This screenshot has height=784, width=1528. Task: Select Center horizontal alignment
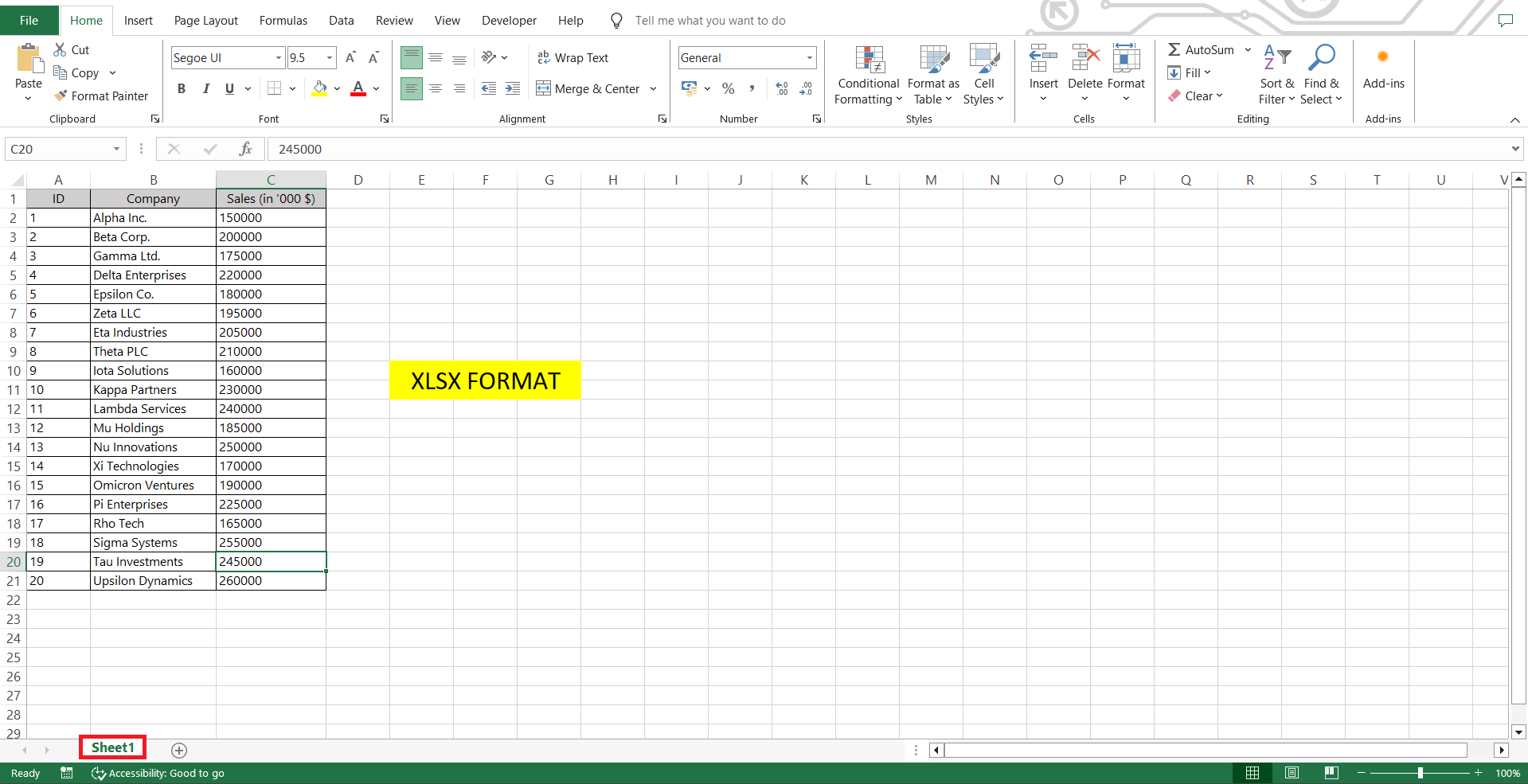coord(436,88)
